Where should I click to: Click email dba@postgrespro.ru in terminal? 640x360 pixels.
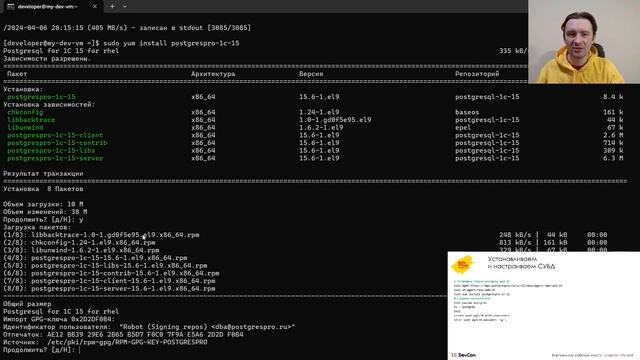[251, 327]
